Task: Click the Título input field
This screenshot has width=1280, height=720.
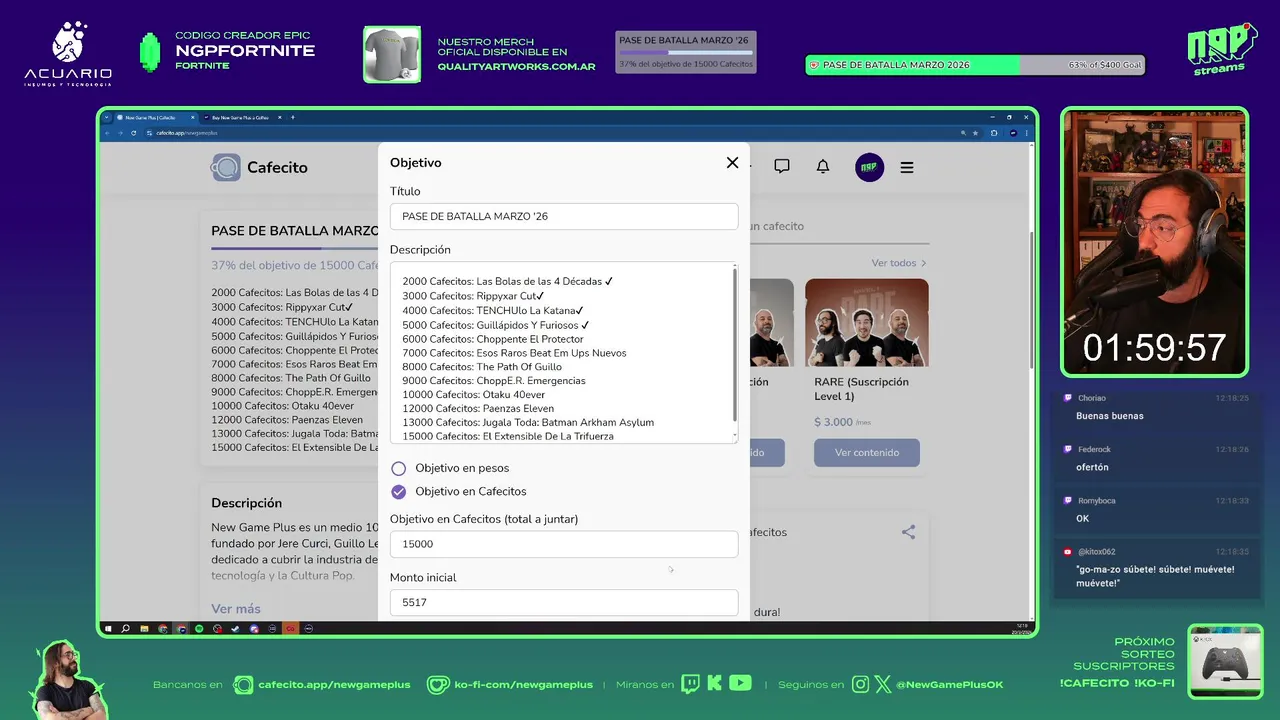Action: coord(564,216)
